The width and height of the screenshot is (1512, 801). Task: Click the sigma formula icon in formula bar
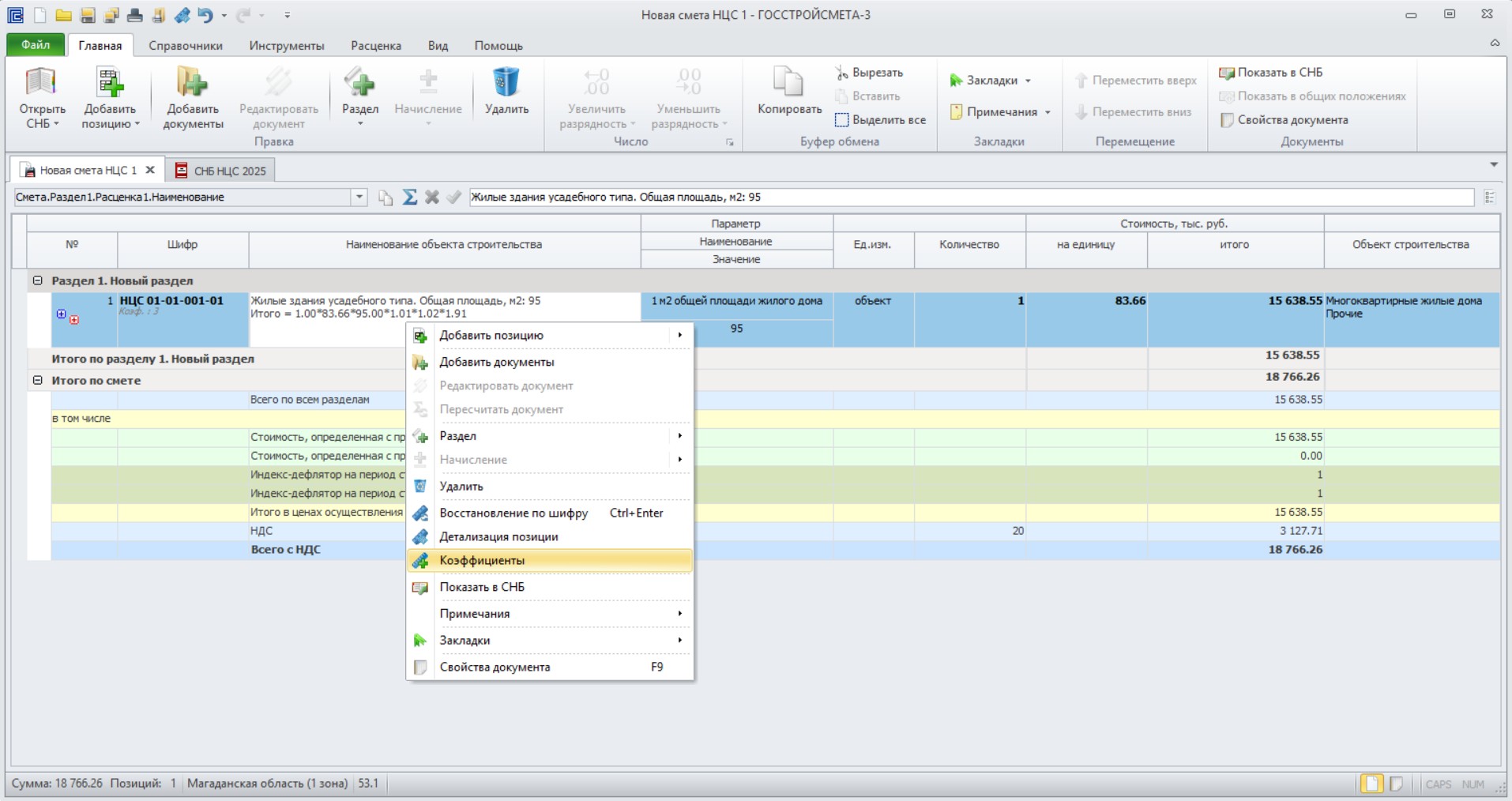coord(409,197)
